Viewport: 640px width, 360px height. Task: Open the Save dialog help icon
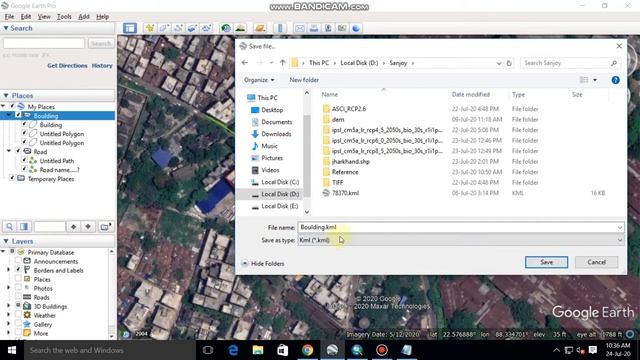(x=616, y=80)
